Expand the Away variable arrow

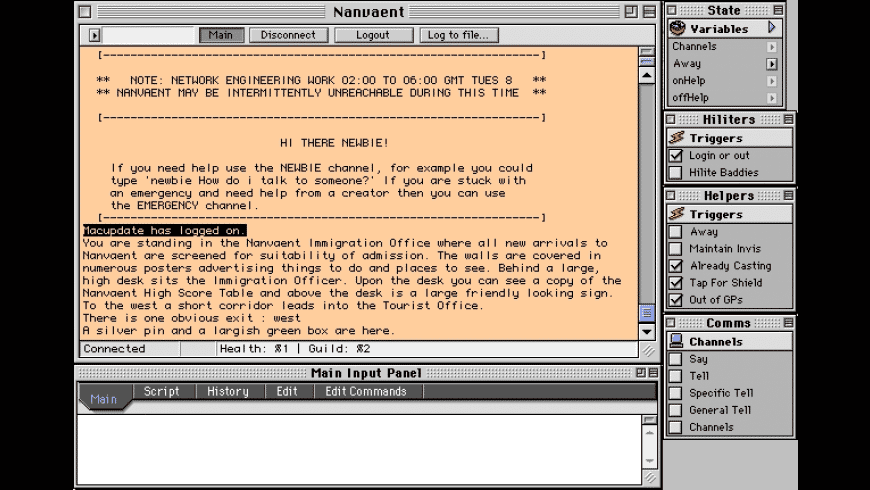click(x=772, y=64)
